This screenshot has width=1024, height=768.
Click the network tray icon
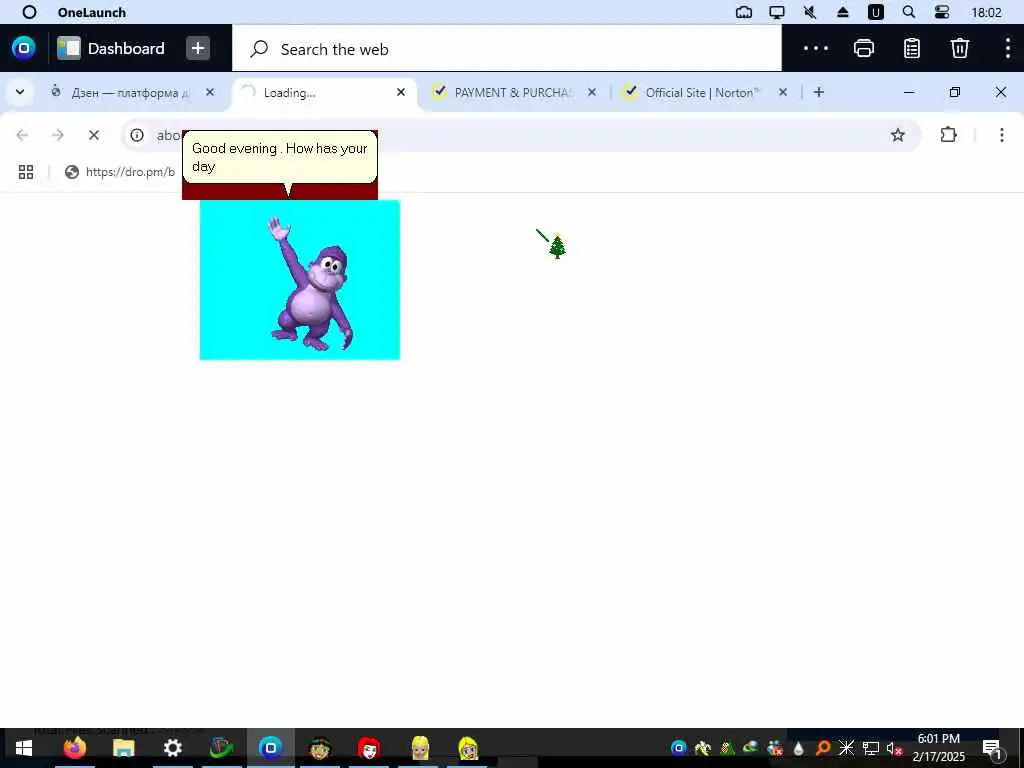871,748
